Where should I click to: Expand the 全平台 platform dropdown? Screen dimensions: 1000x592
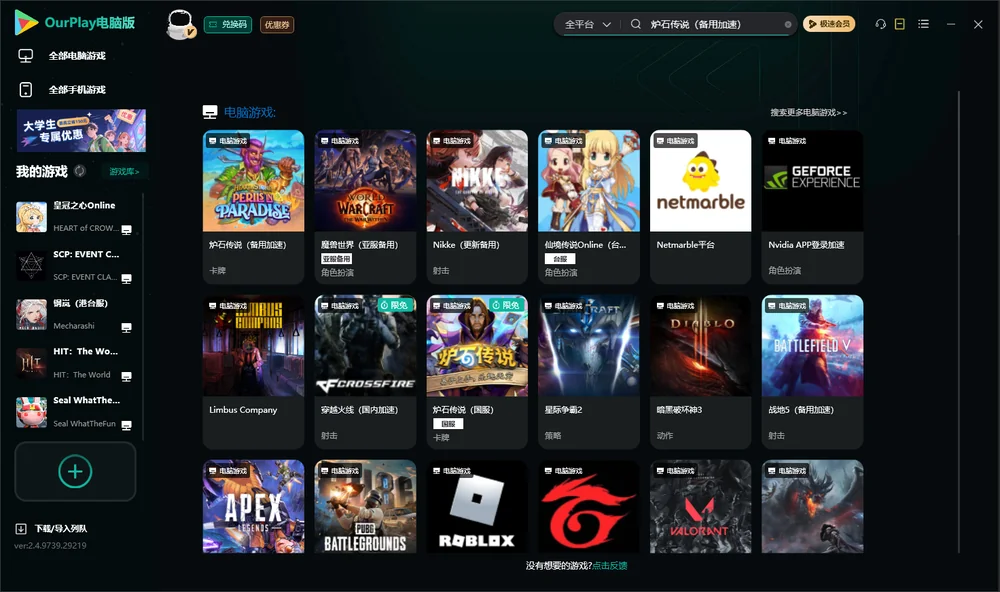(587, 24)
